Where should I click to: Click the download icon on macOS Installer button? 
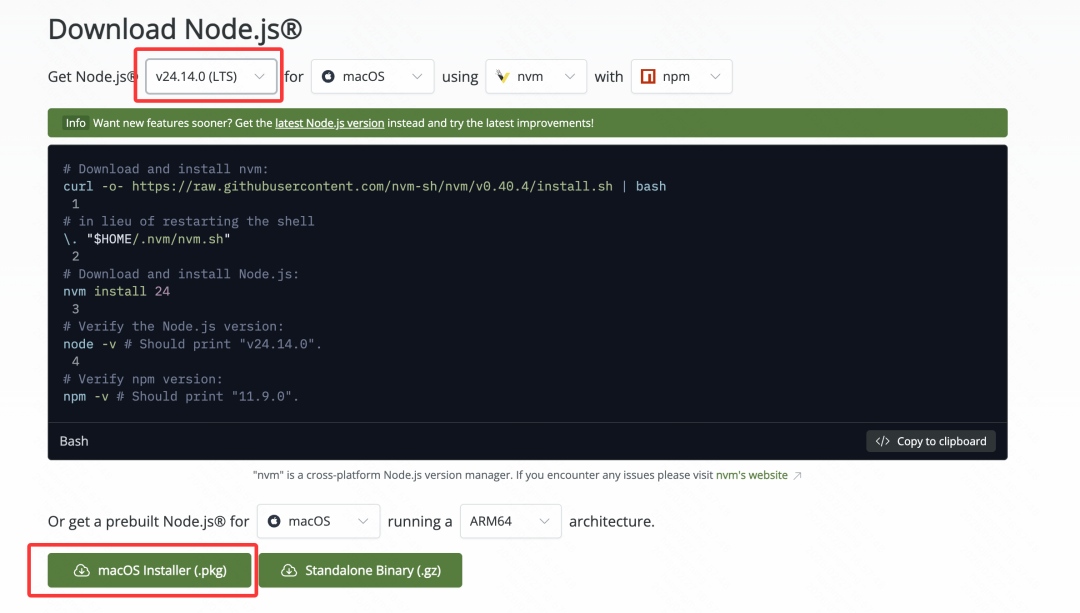pyautogui.click(x=81, y=571)
